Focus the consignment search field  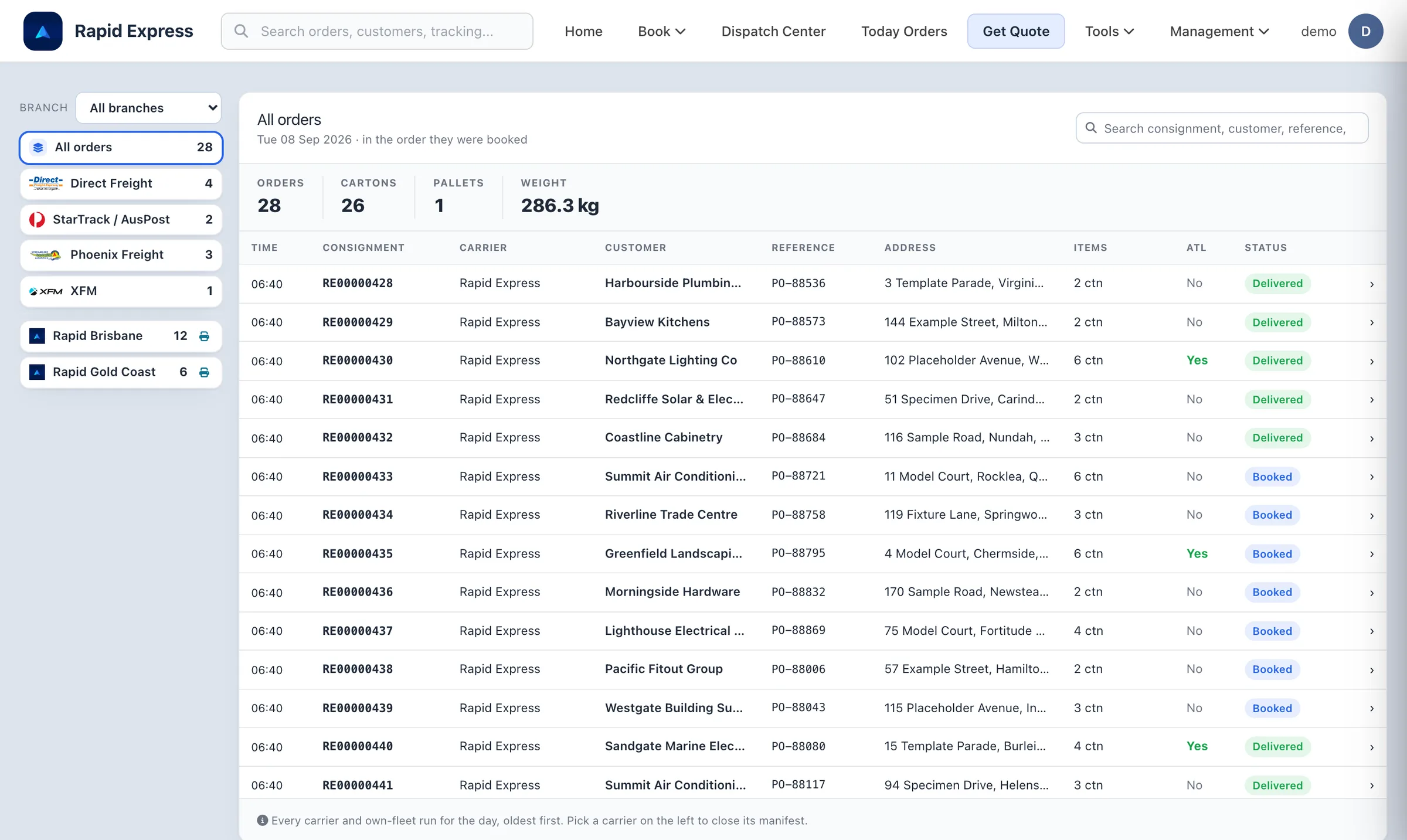coord(1222,128)
